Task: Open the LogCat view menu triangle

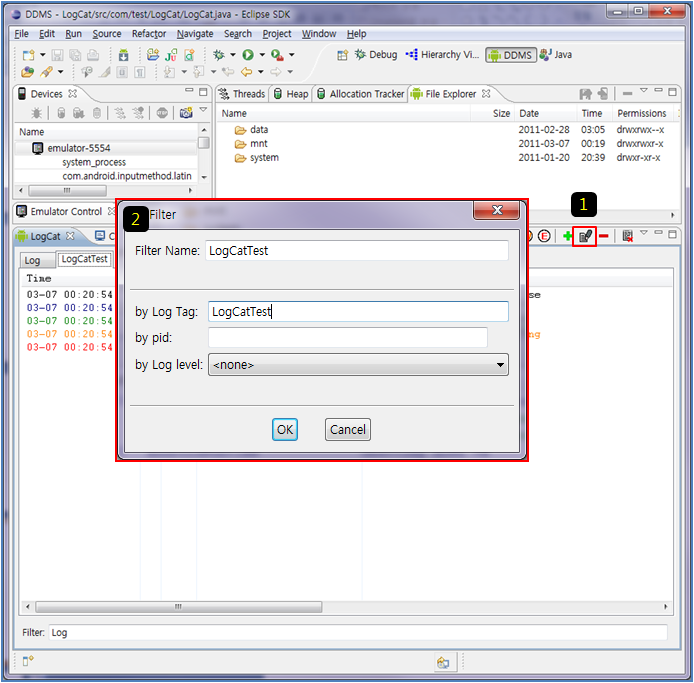Action: click(x=644, y=232)
